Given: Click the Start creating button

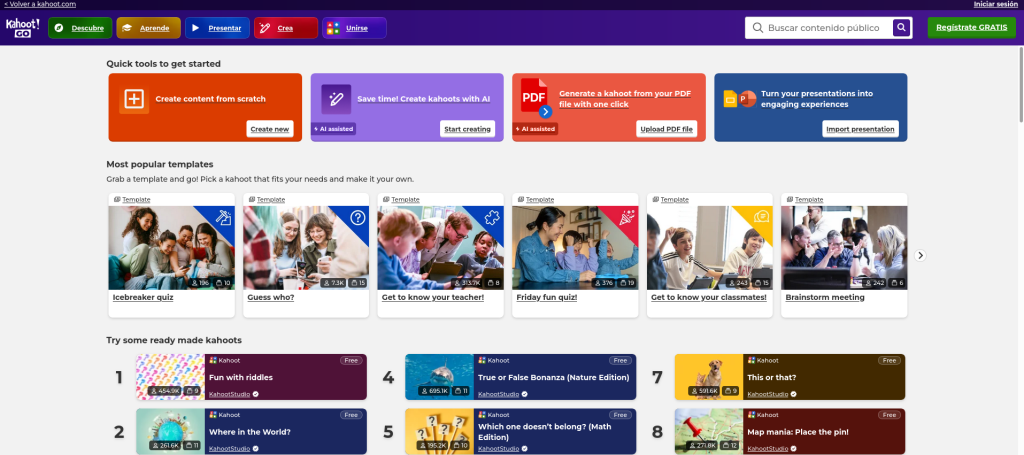Looking at the screenshot, I should tap(467, 129).
